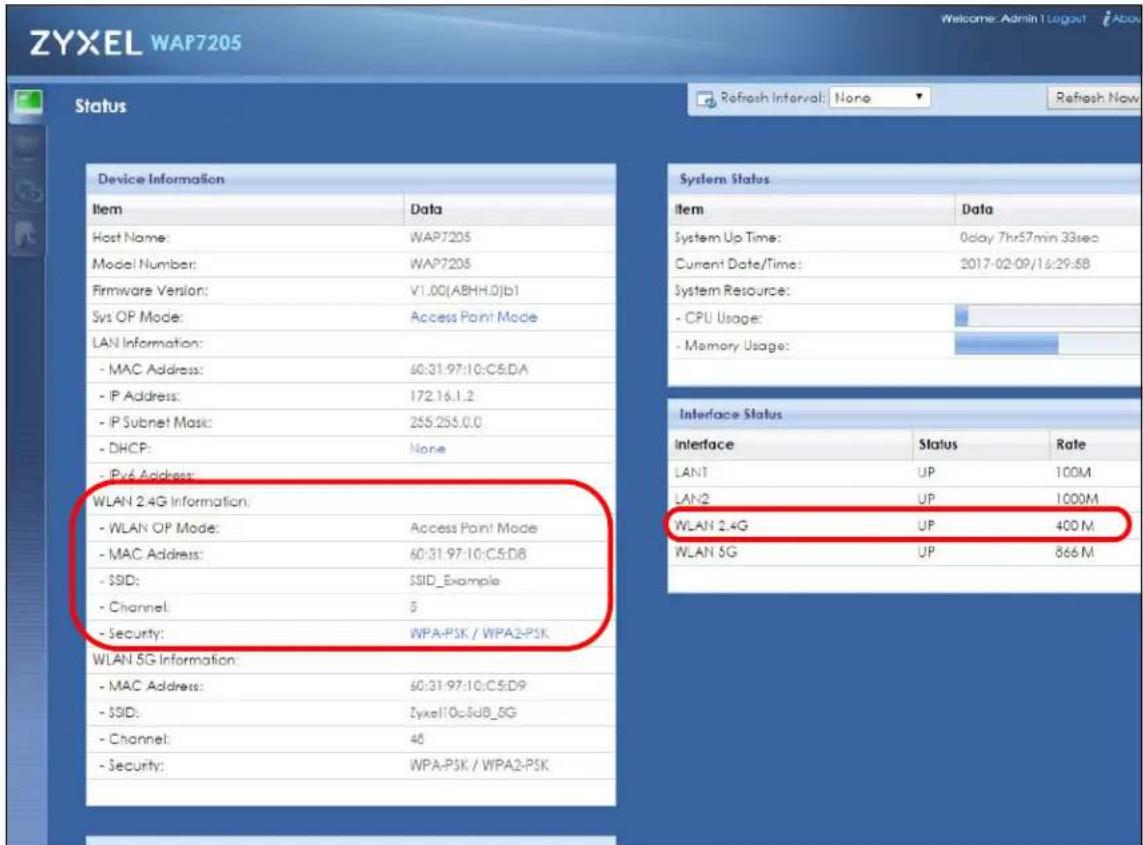
Task: Select the fourth sidebar icon below Status
Action: (x=28, y=235)
